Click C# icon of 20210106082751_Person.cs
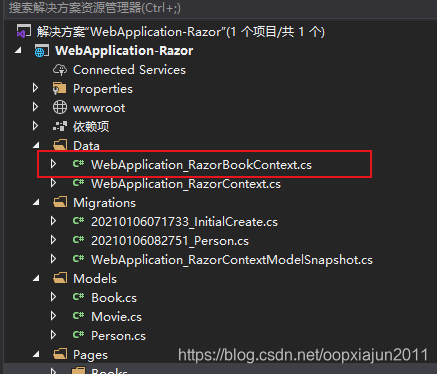Viewport: 437px width, 374px height. (78, 240)
